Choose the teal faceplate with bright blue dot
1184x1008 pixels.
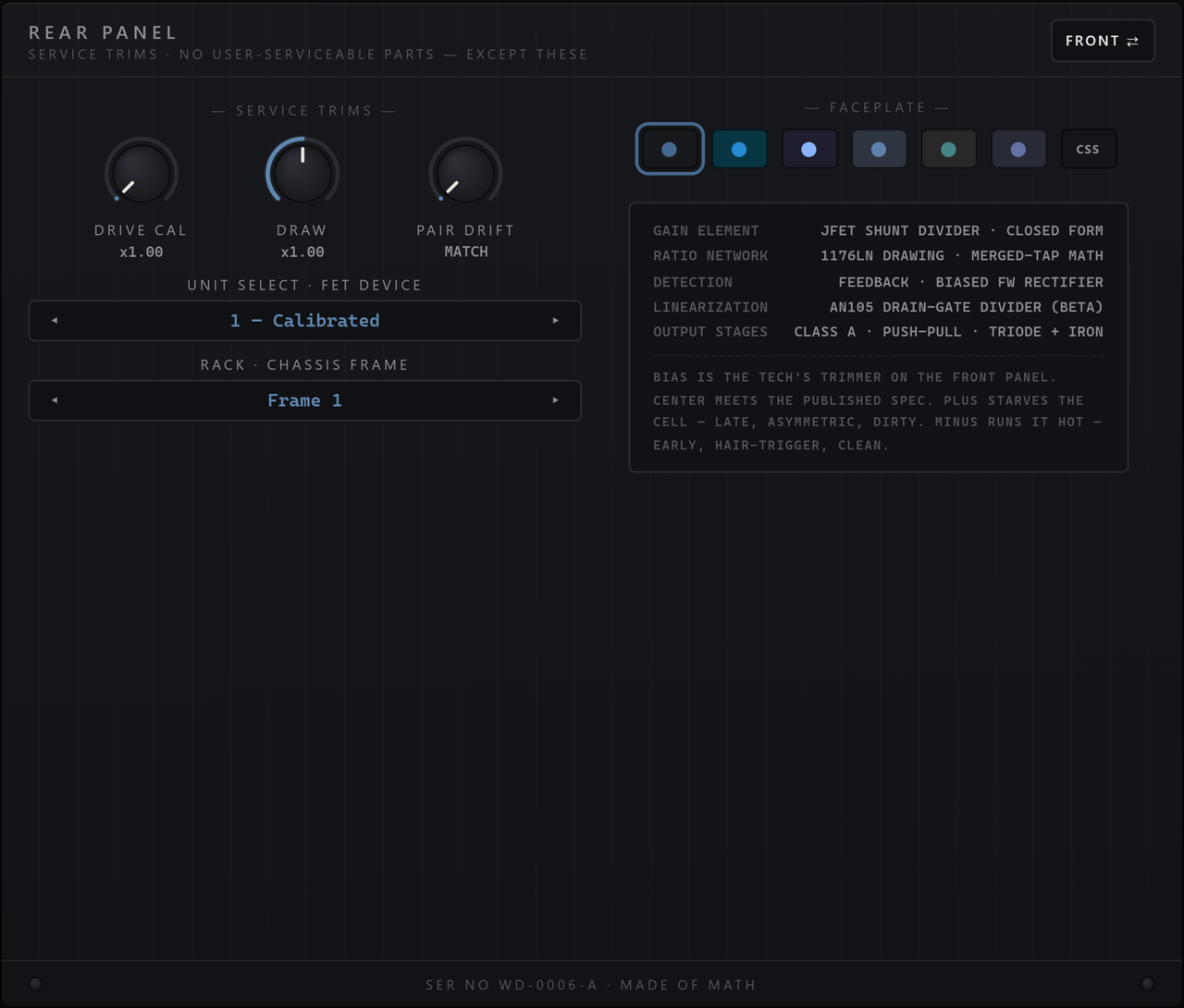pyautogui.click(x=739, y=149)
